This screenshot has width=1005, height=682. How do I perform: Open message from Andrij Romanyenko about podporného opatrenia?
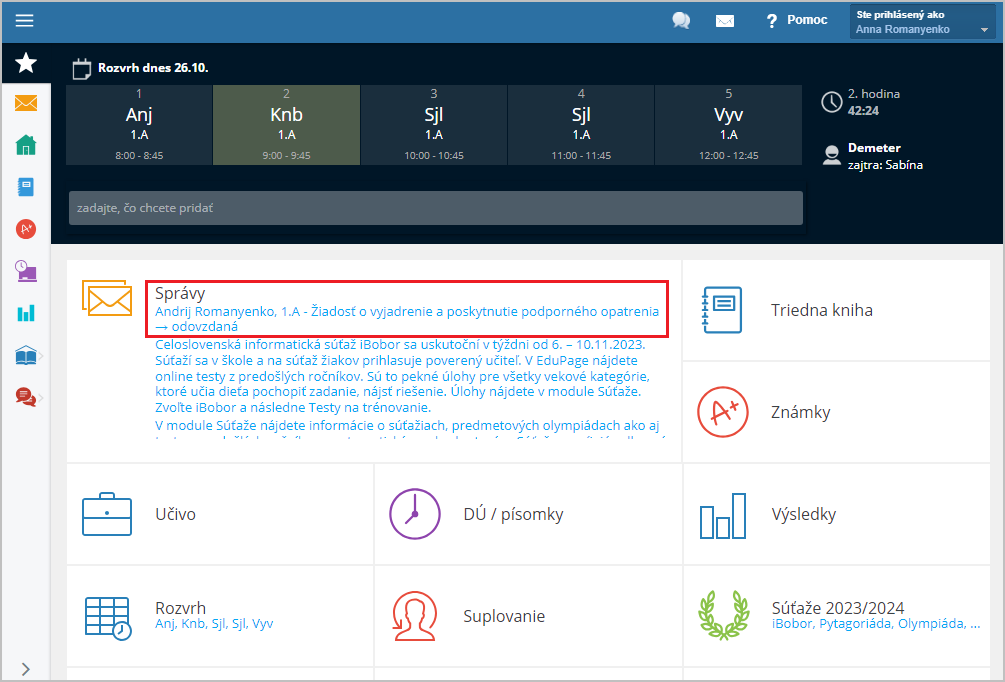pos(407,319)
